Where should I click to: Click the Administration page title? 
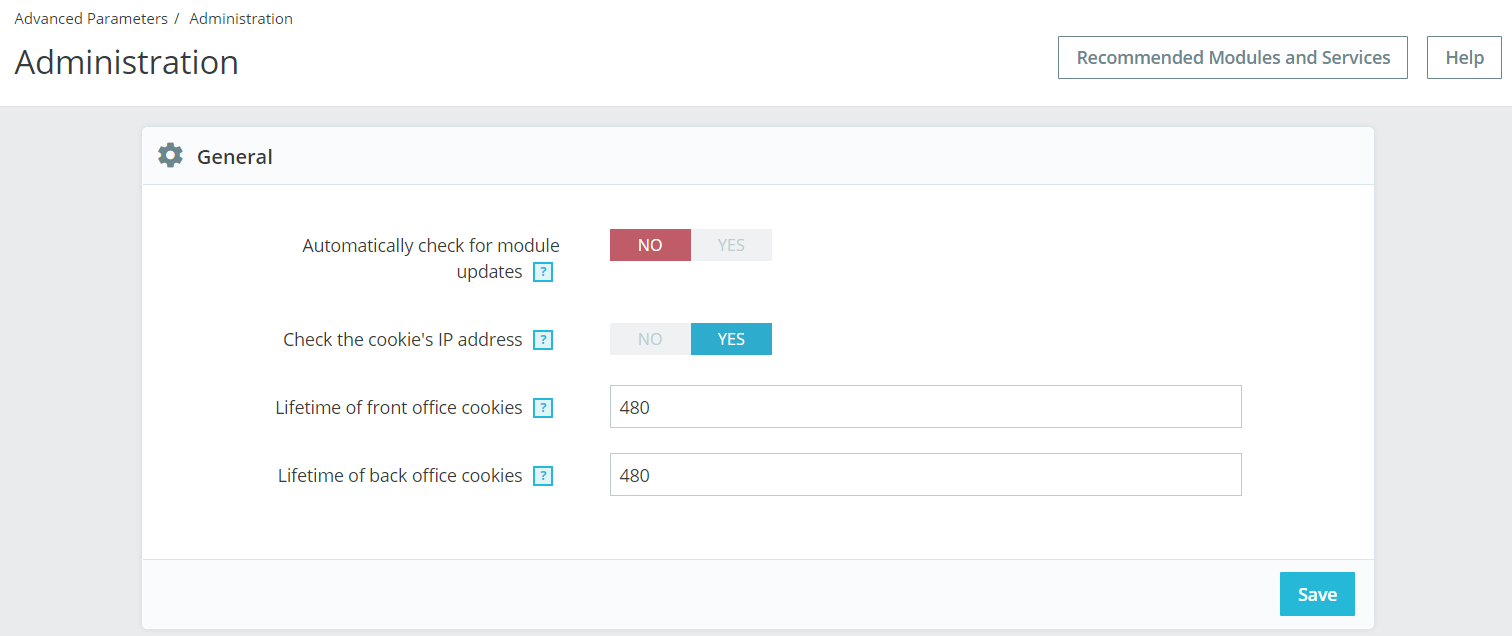(127, 62)
